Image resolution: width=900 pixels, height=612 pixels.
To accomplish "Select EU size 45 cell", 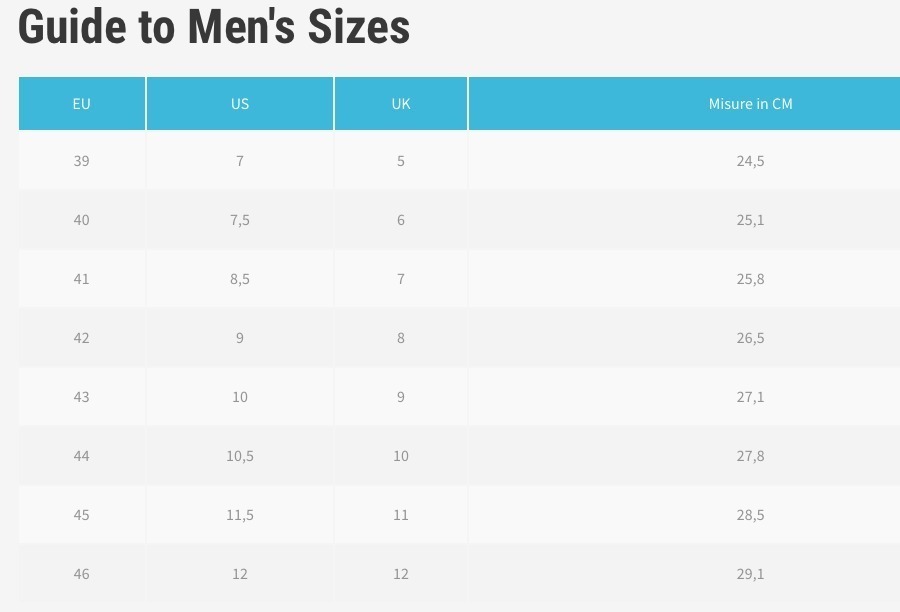I will [82, 515].
